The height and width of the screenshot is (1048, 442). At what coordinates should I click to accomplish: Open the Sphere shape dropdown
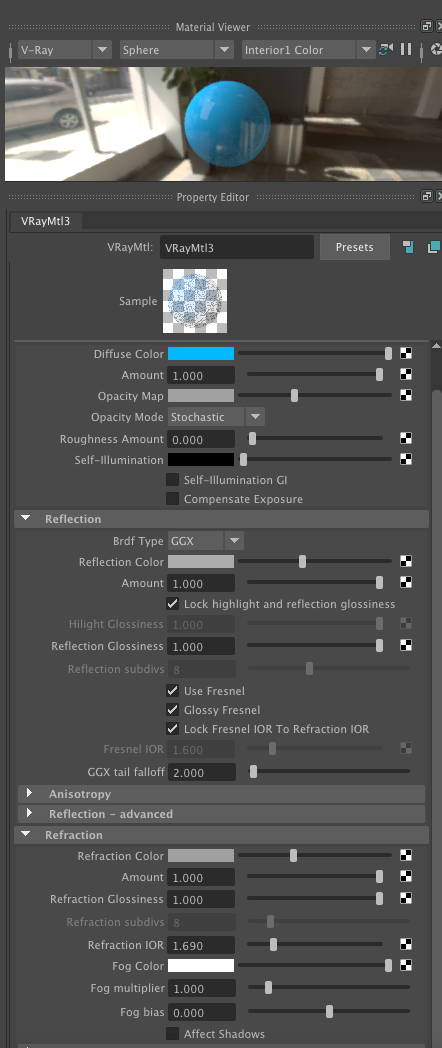[x=176, y=49]
